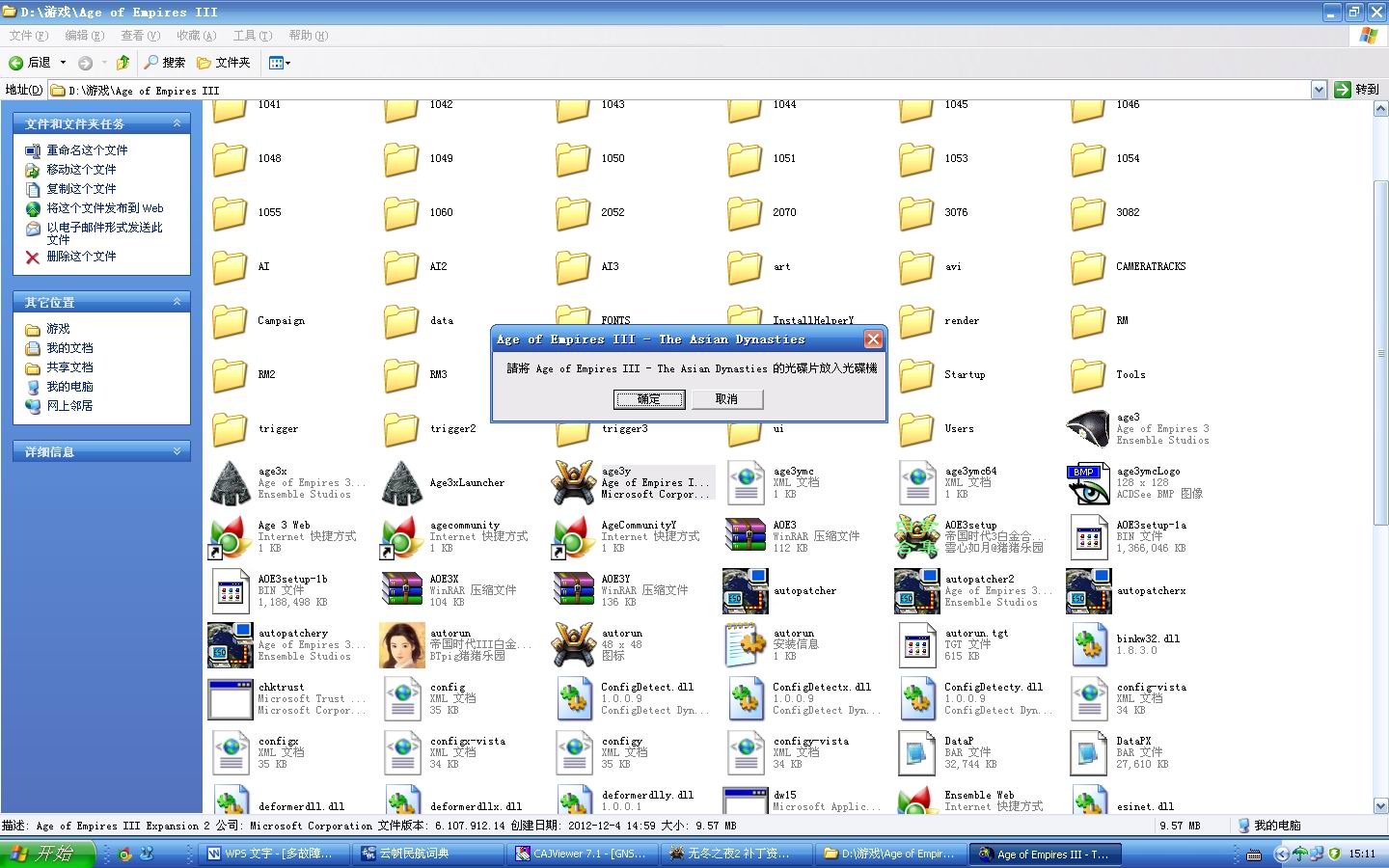Select the Campaign folder
Screen dimensions: 1389x868
(231, 321)
